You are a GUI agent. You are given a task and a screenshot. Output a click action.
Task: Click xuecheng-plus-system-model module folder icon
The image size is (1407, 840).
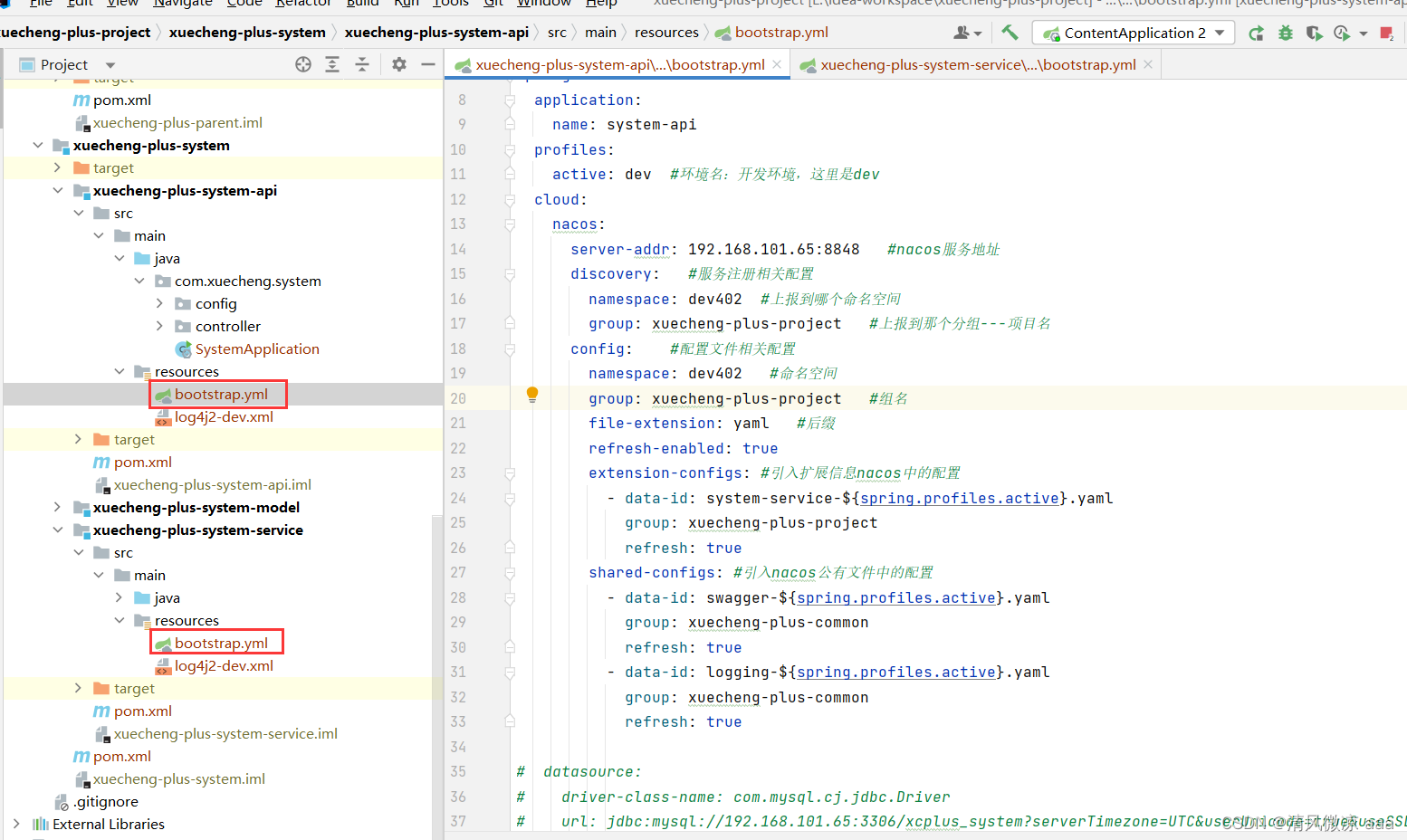pos(81,508)
